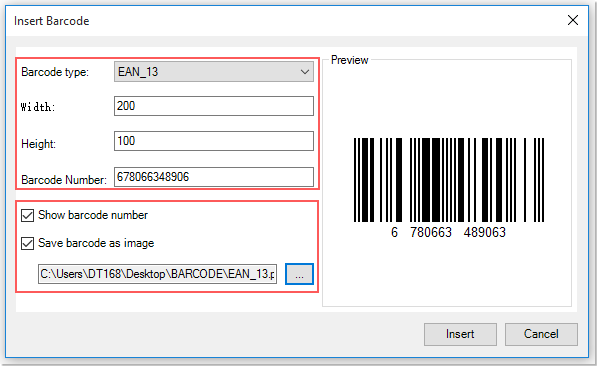Screen dimensions: 597x366
Task: Toggle Save barcode as image checkbox
Action: pyautogui.click(x=27, y=243)
